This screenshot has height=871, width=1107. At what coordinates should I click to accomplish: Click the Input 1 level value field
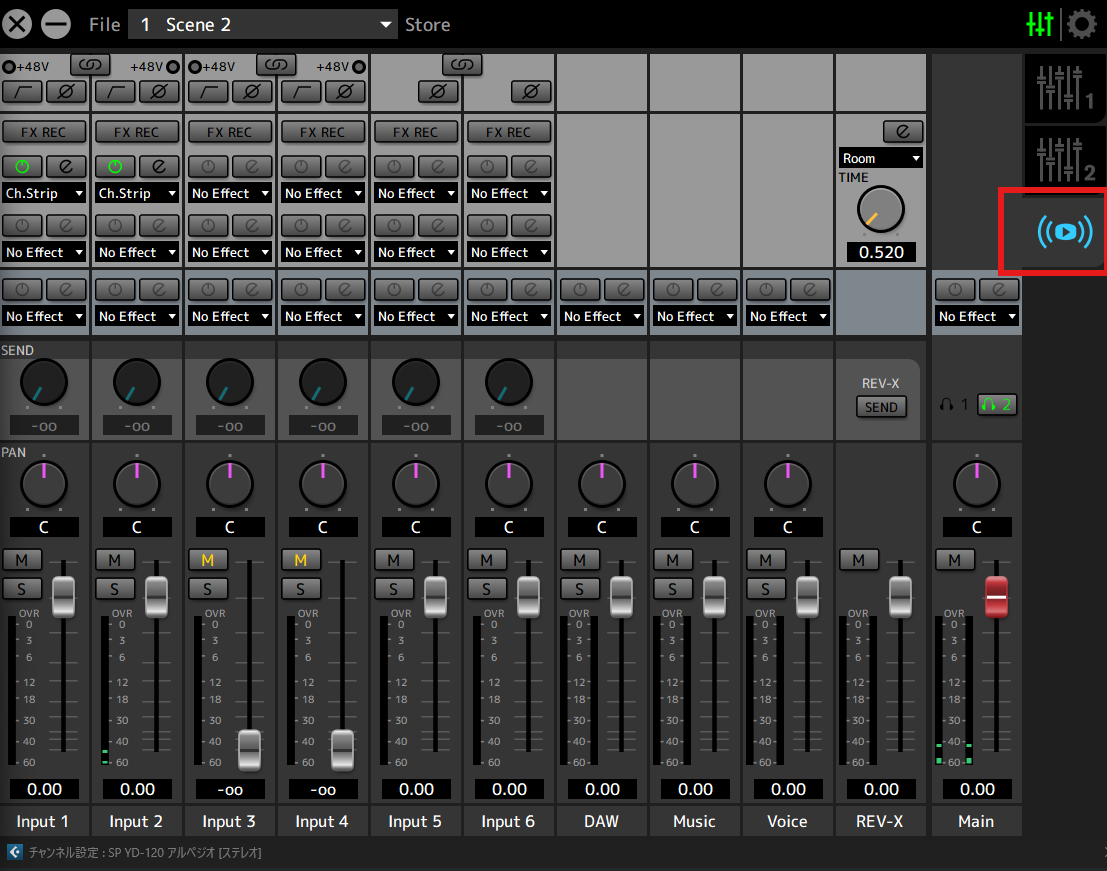tap(44, 789)
